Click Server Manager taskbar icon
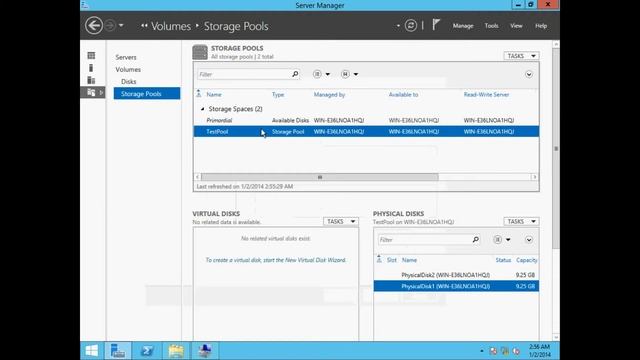The height and width of the screenshot is (360, 640). pyautogui.click(x=118, y=351)
